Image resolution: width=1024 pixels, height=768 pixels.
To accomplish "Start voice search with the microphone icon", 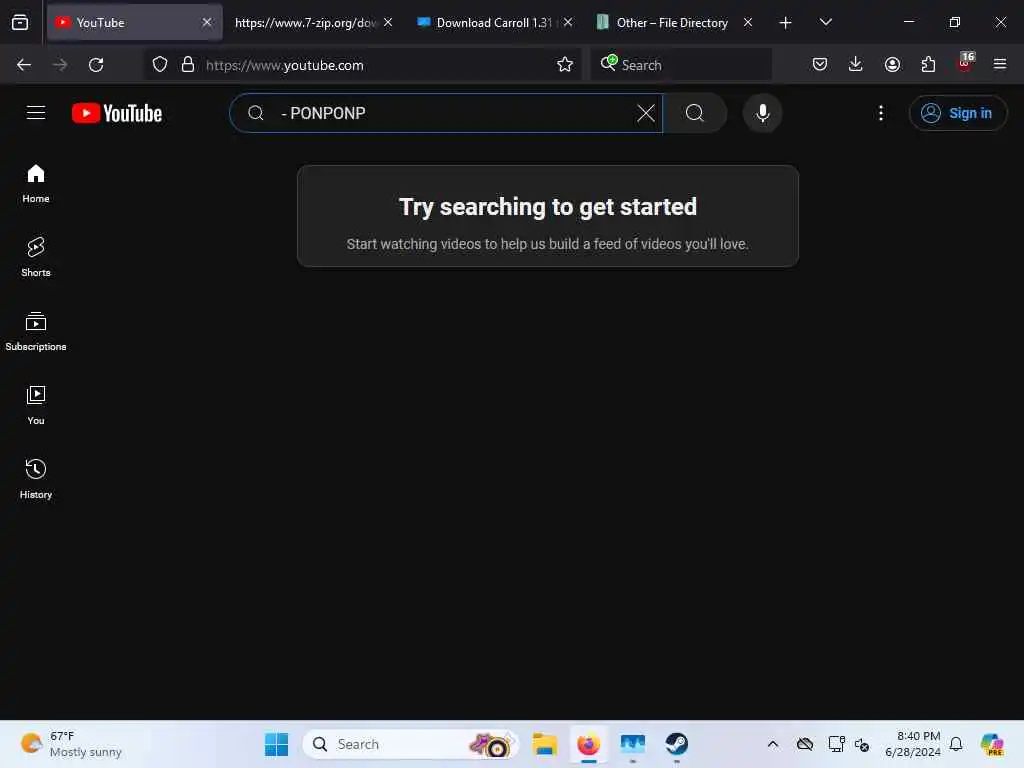I will pyautogui.click(x=762, y=113).
